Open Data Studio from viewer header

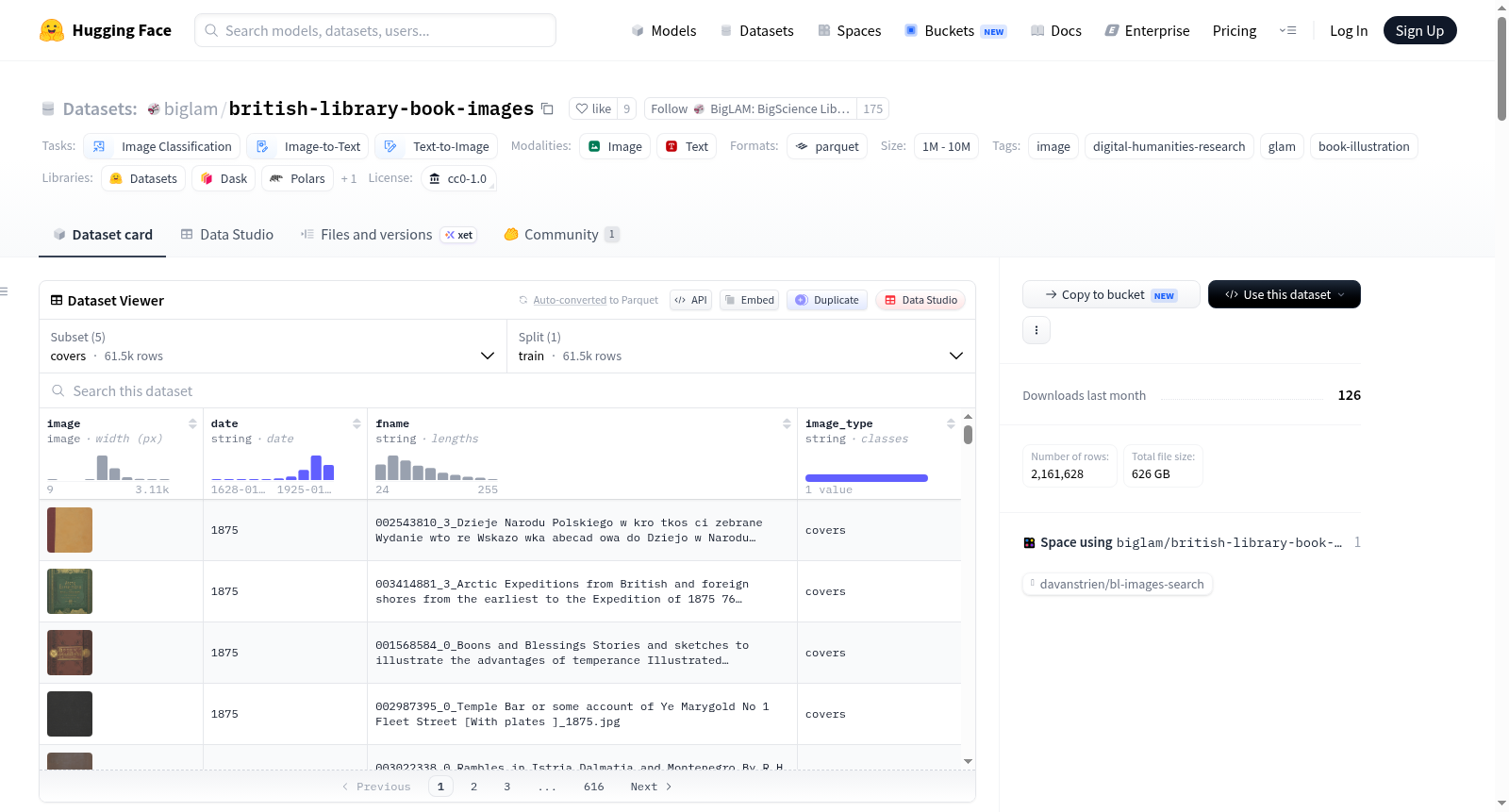pos(920,300)
